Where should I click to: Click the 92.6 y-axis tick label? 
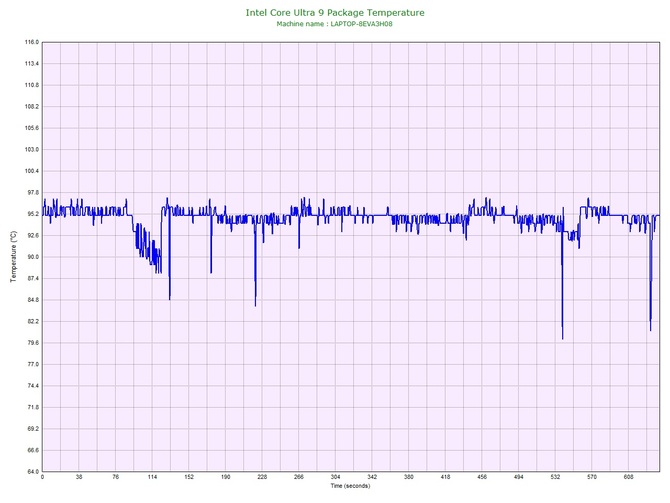click(33, 235)
